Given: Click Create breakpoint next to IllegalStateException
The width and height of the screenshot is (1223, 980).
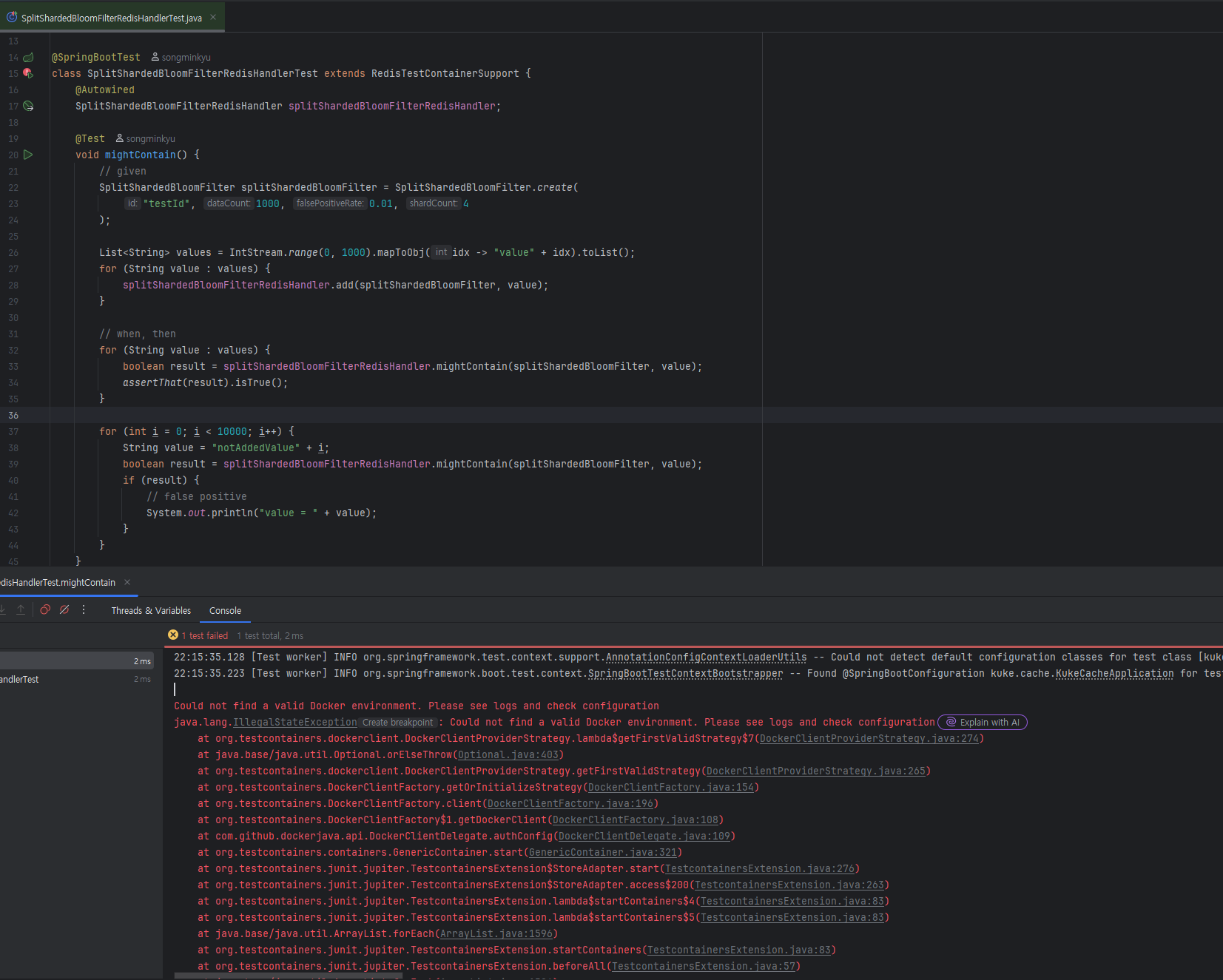Looking at the screenshot, I should pos(397,723).
